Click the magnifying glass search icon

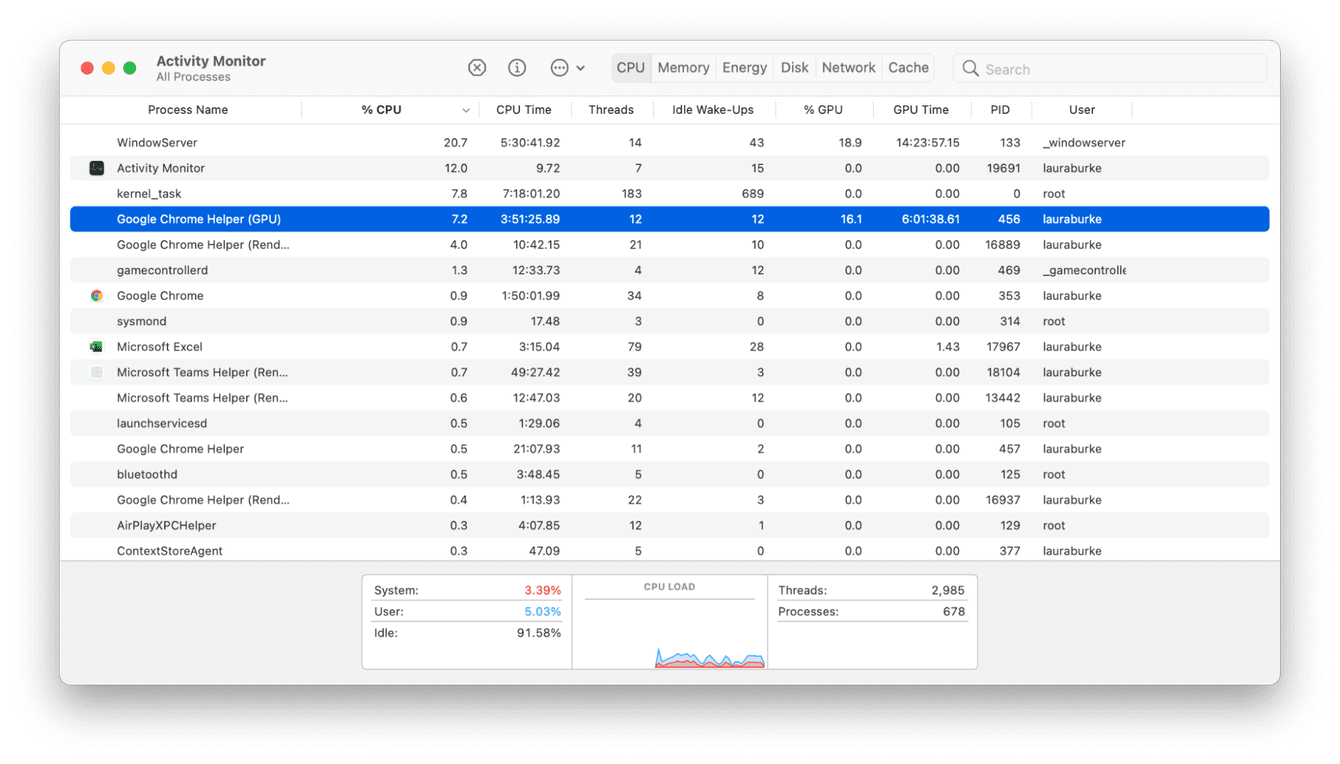pyautogui.click(x=970, y=68)
